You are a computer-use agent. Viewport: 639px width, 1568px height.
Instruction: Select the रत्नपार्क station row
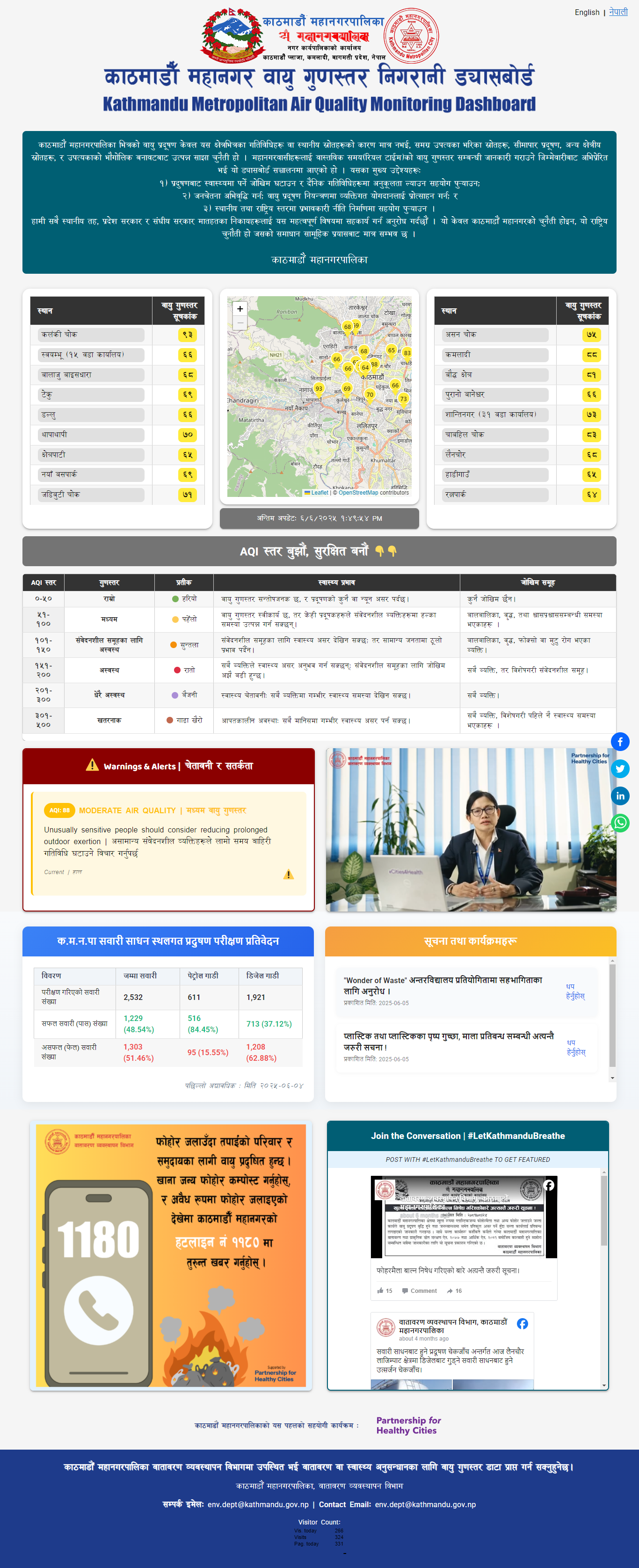522,495
